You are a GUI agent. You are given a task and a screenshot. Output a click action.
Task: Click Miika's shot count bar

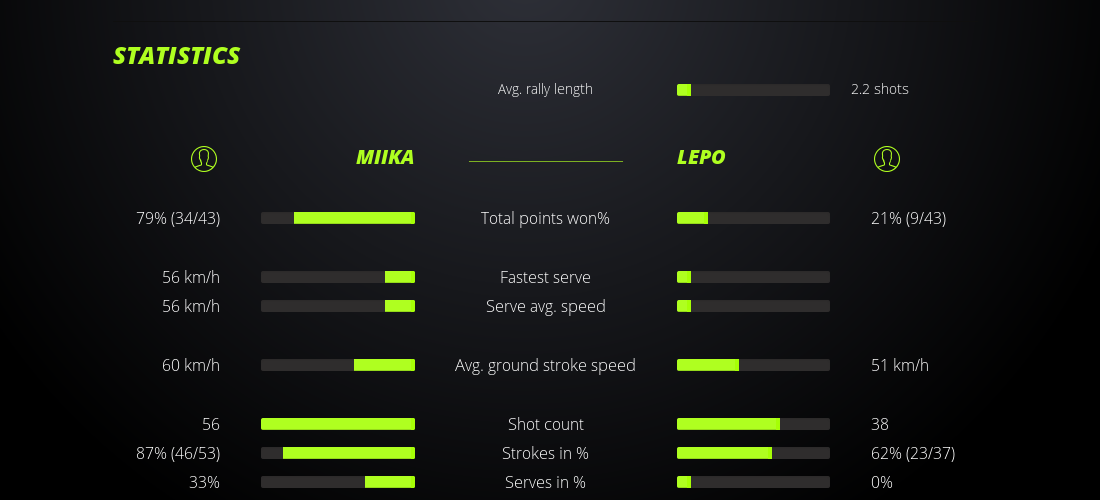(x=338, y=424)
